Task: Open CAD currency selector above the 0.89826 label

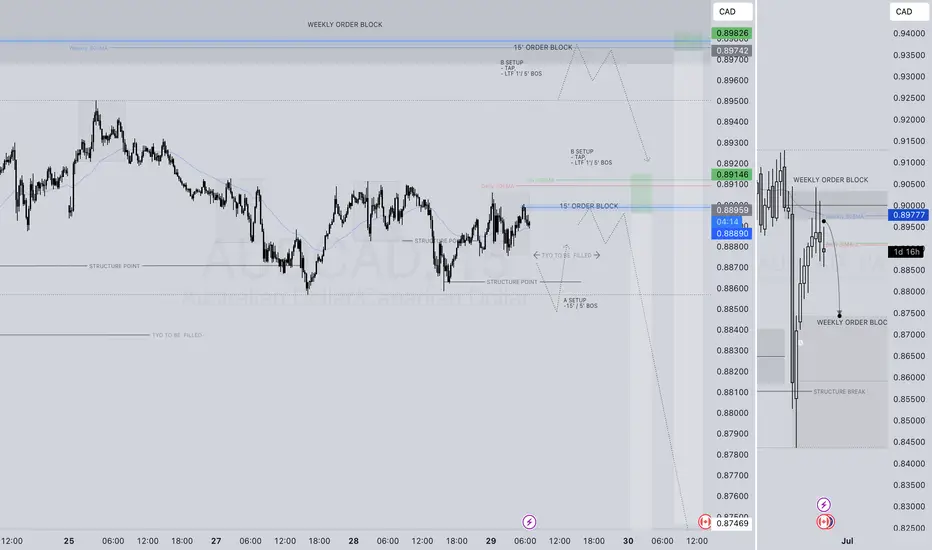Action: [732, 11]
